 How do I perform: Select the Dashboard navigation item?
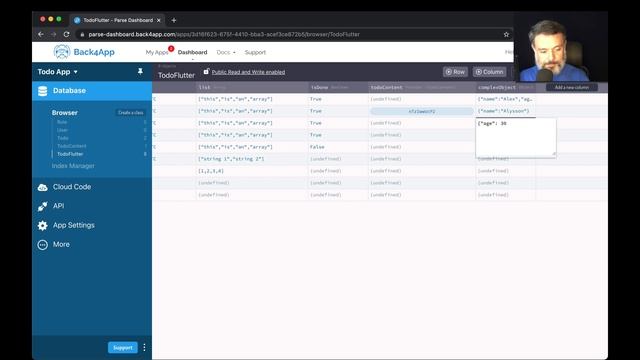pyautogui.click(x=192, y=52)
